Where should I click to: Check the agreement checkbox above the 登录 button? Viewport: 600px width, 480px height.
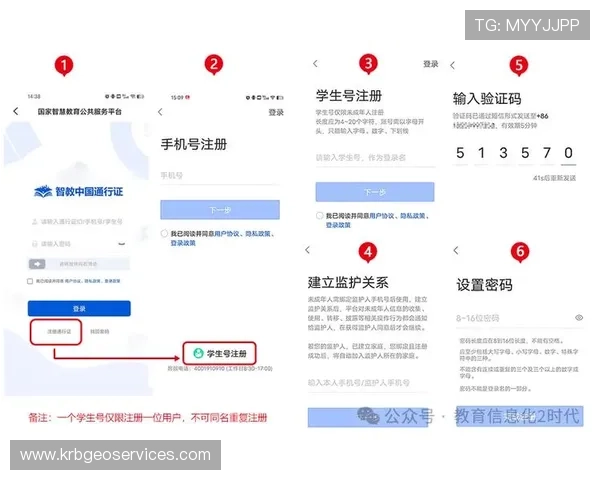click(30, 281)
